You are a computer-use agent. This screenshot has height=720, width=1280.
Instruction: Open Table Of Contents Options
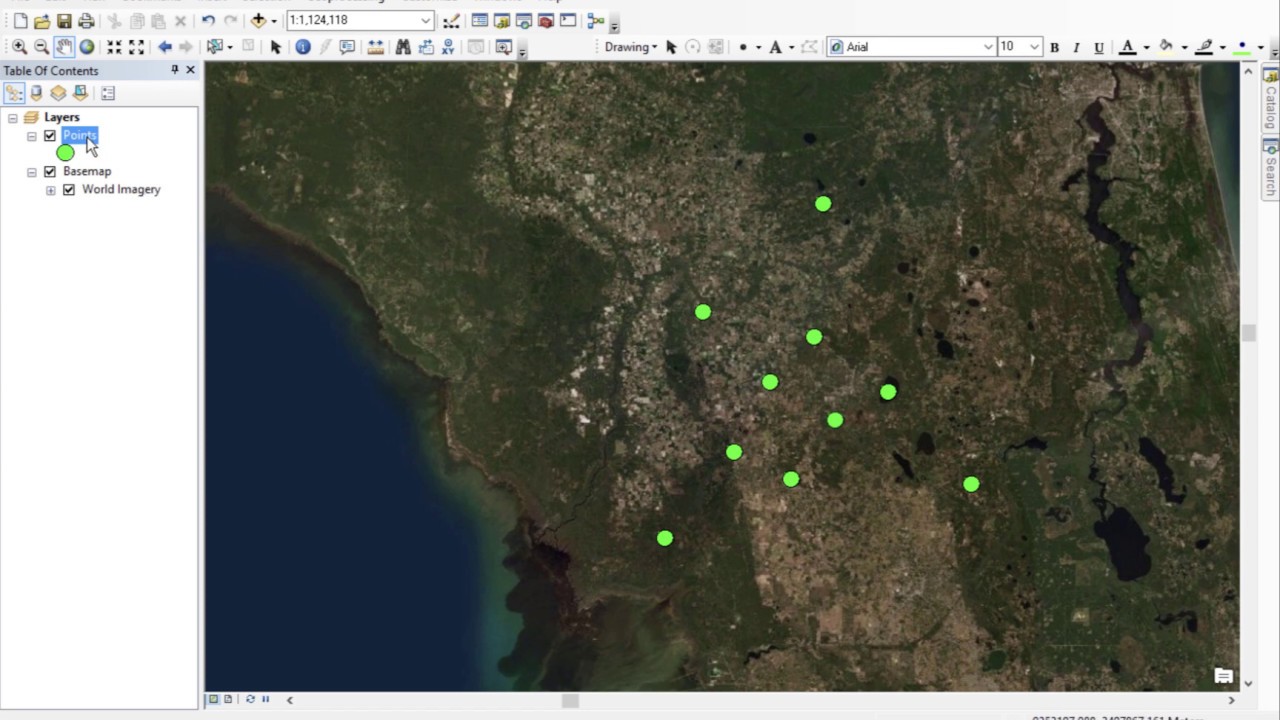coord(108,93)
